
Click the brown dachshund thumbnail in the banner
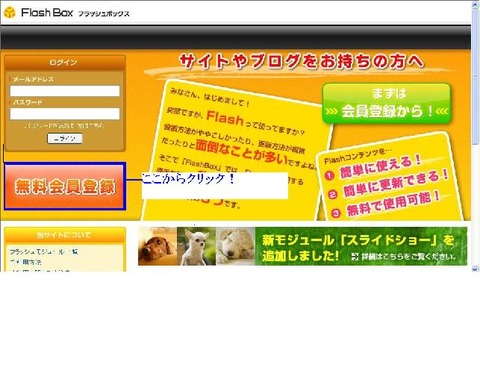coord(157,246)
